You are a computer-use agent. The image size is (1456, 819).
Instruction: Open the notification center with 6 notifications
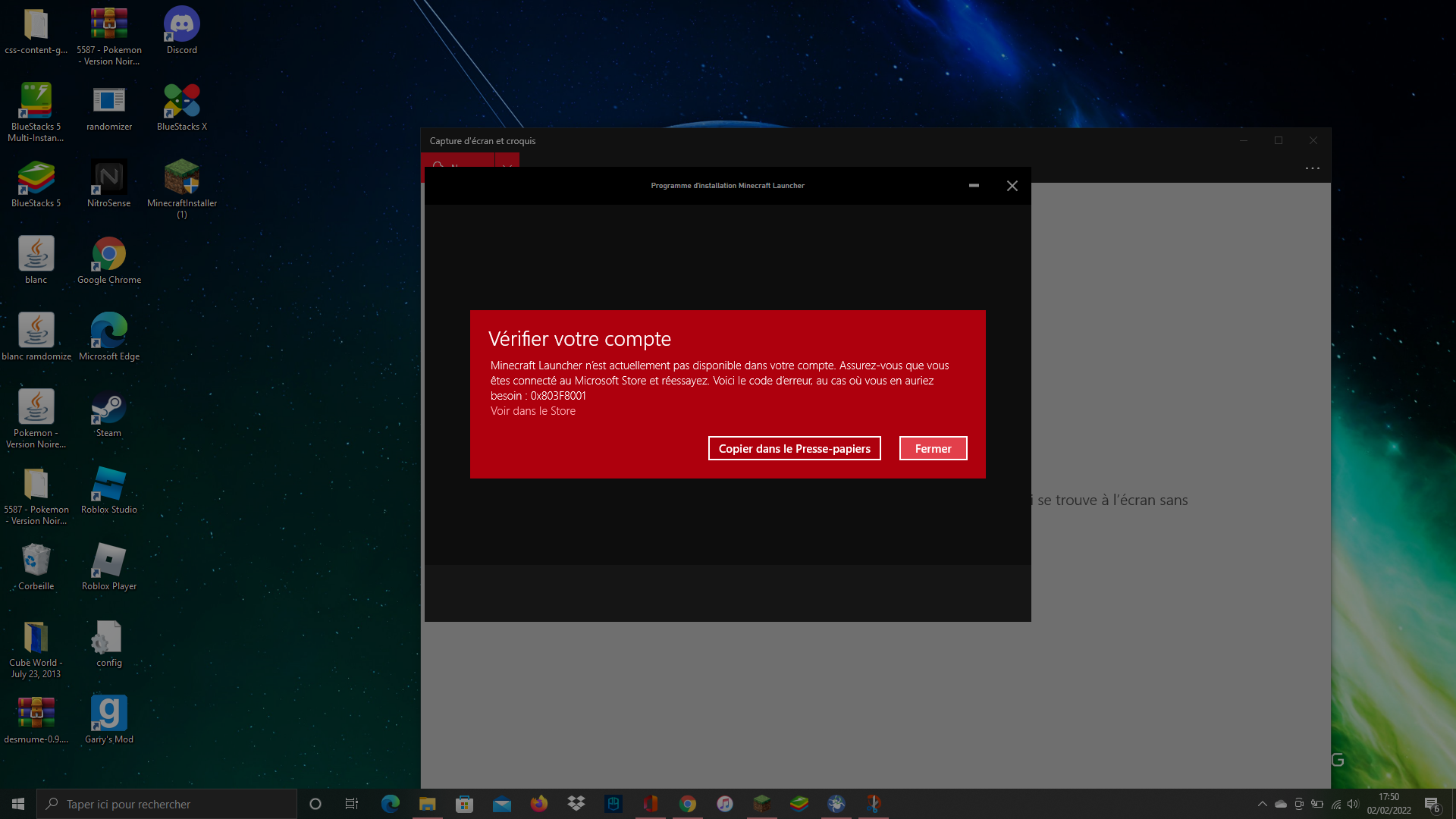click(x=1432, y=804)
